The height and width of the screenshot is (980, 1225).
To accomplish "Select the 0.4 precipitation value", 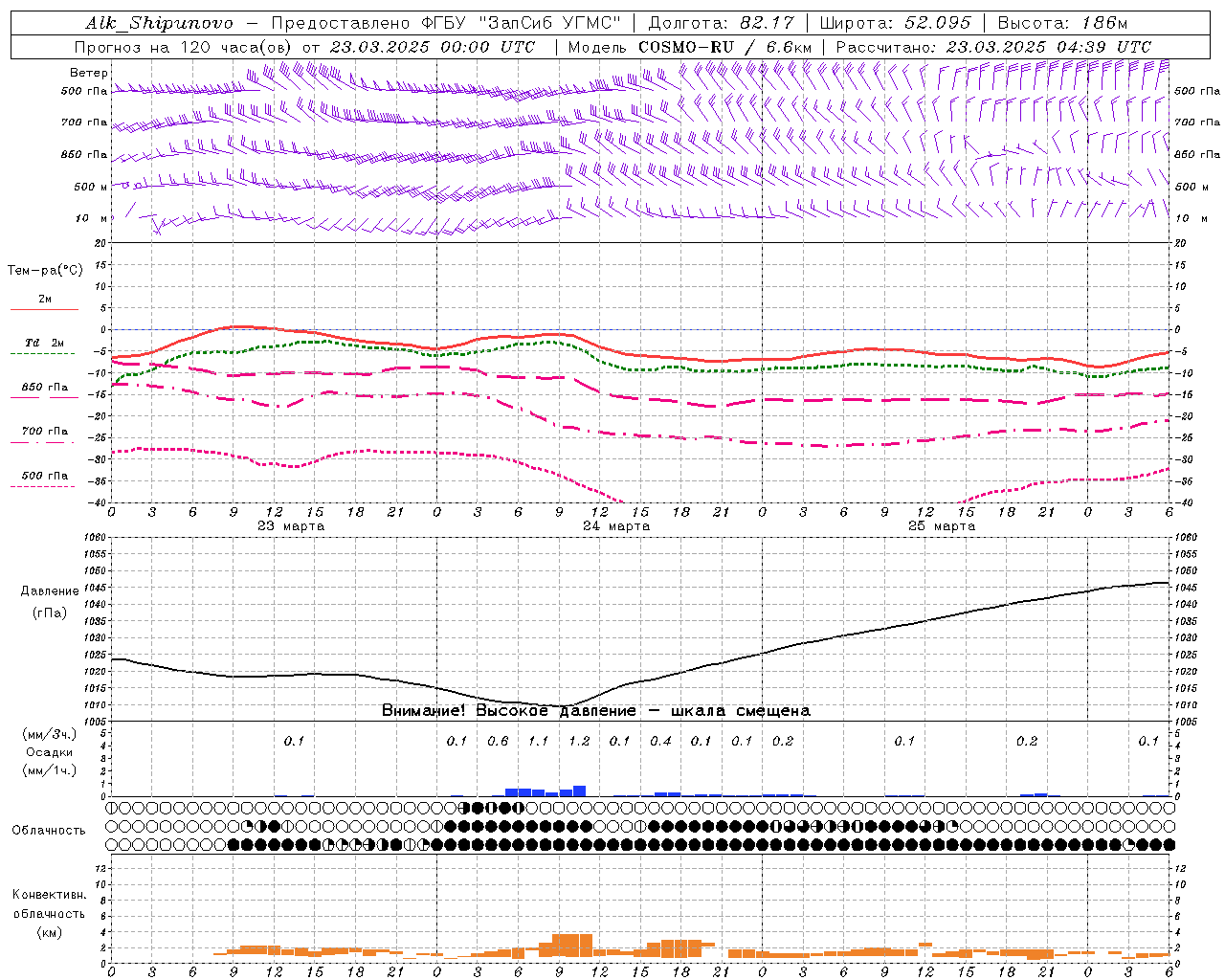I will tap(660, 742).
